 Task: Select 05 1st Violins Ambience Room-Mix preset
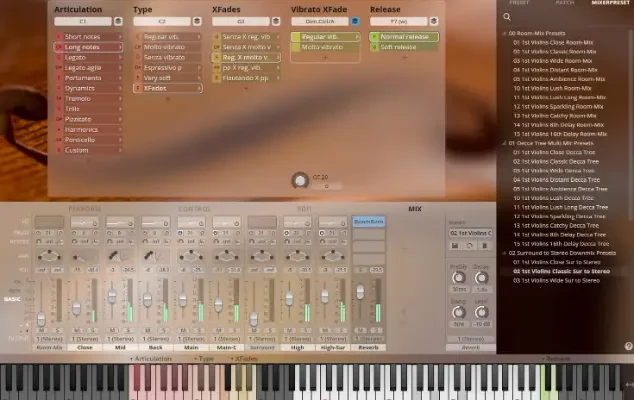558,79
